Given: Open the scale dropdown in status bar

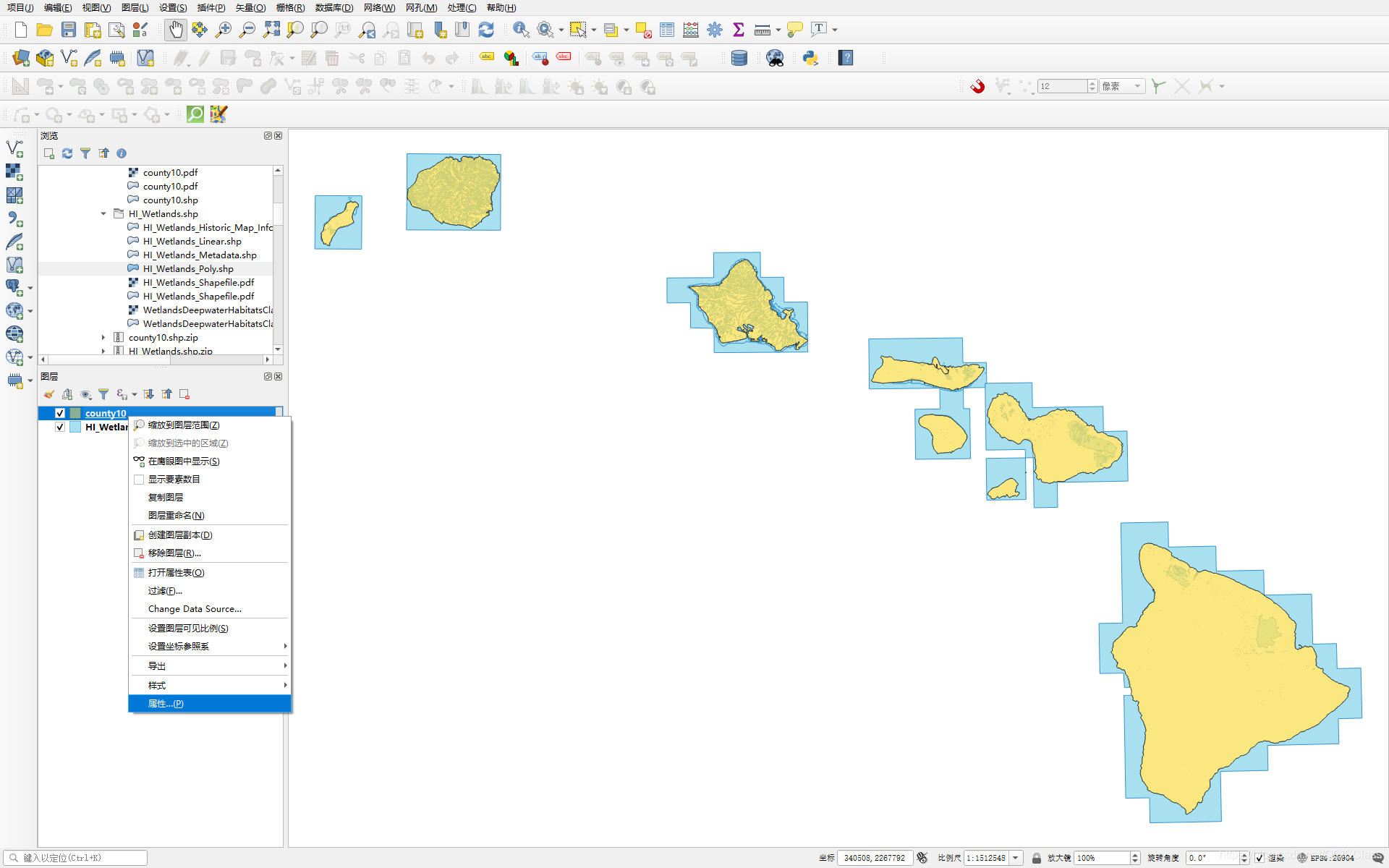Looking at the screenshot, I should [x=1016, y=858].
